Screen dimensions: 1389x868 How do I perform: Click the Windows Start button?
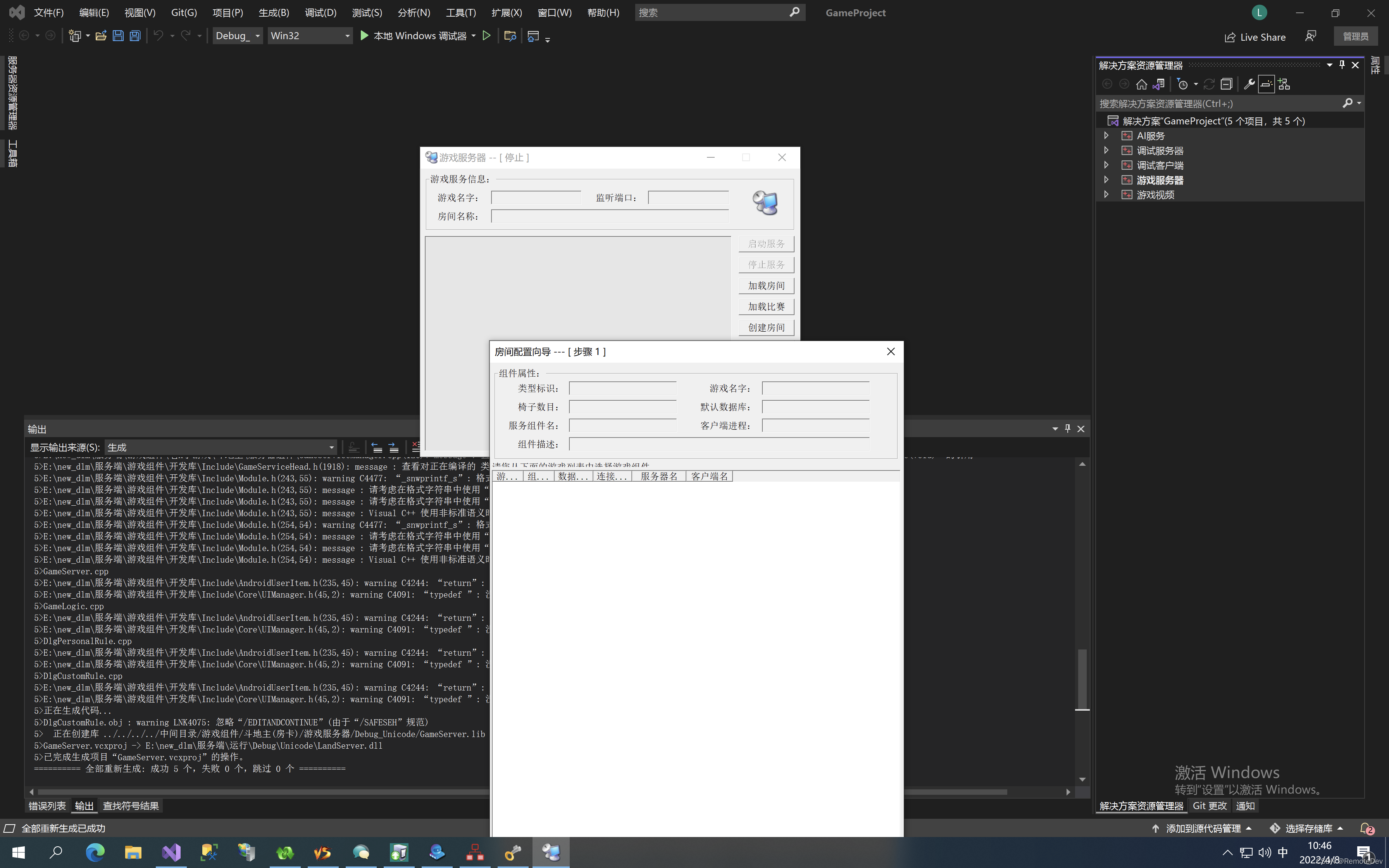(18, 852)
